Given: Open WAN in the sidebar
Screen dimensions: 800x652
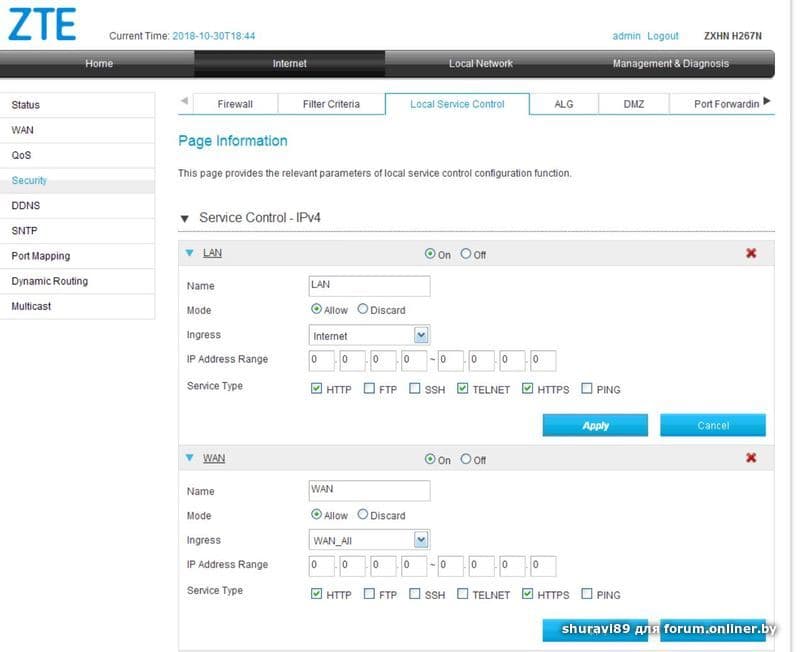Looking at the screenshot, I should coord(78,130).
